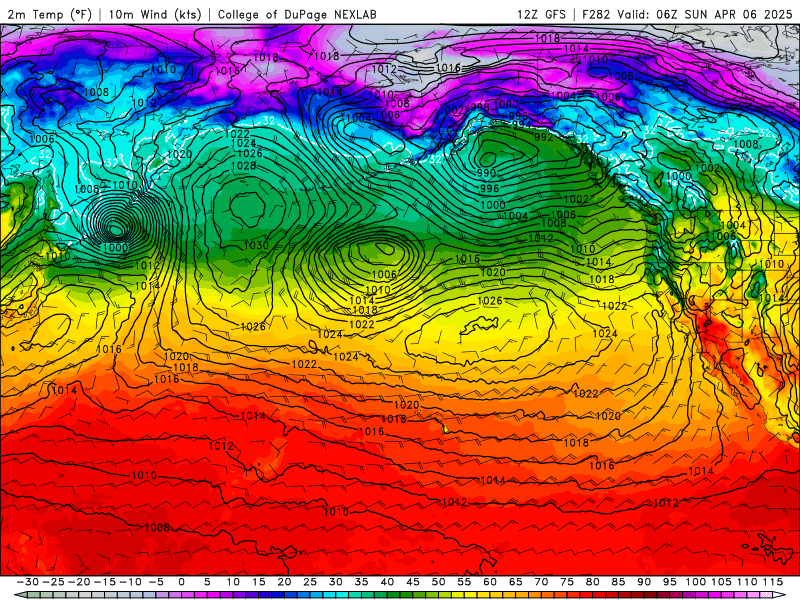The image size is (800, 600).
Task: Click the 15 colorbar label
Action: 259,582
